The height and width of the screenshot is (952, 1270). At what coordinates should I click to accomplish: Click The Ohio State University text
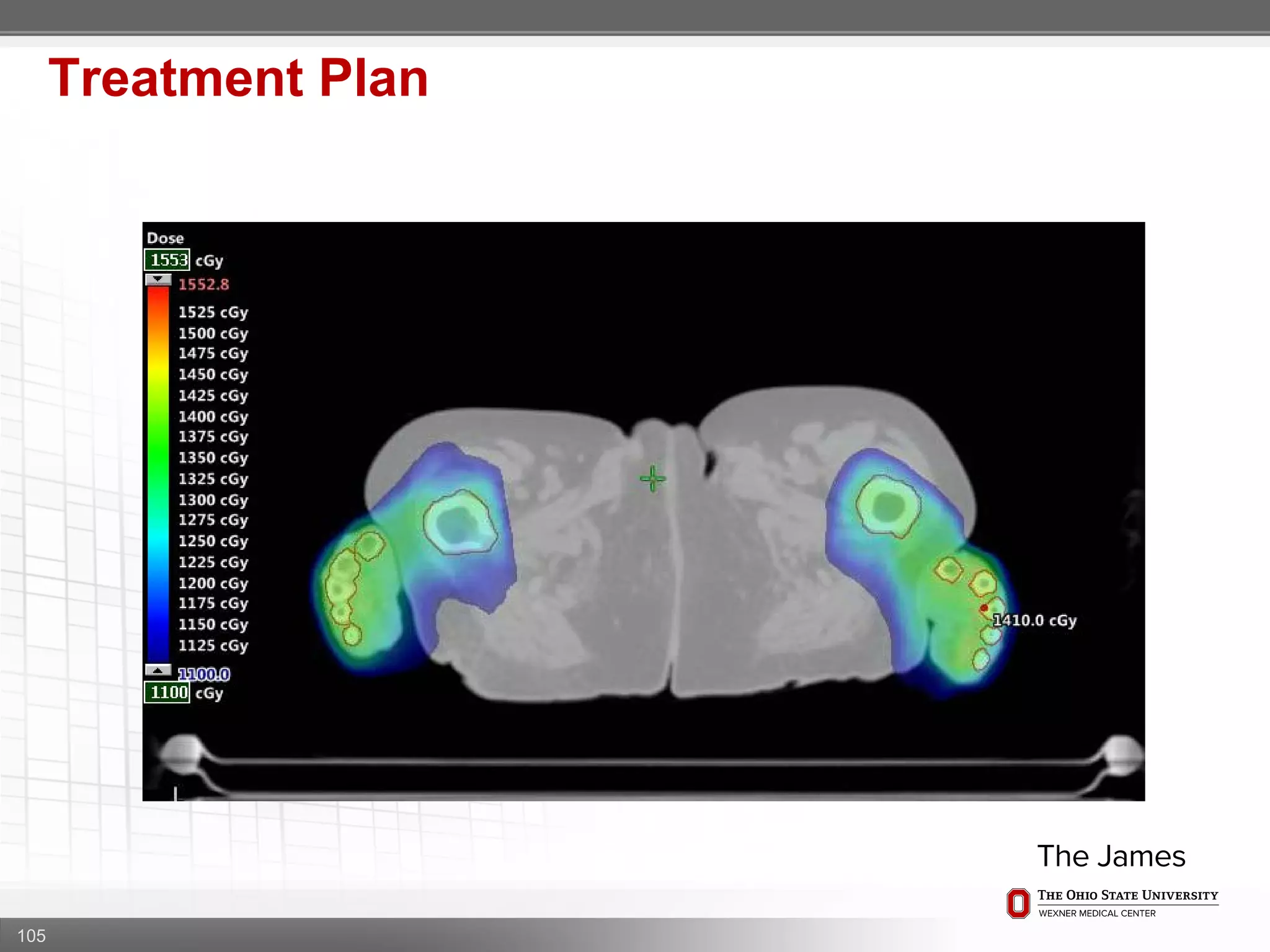pyautogui.click(x=1127, y=896)
